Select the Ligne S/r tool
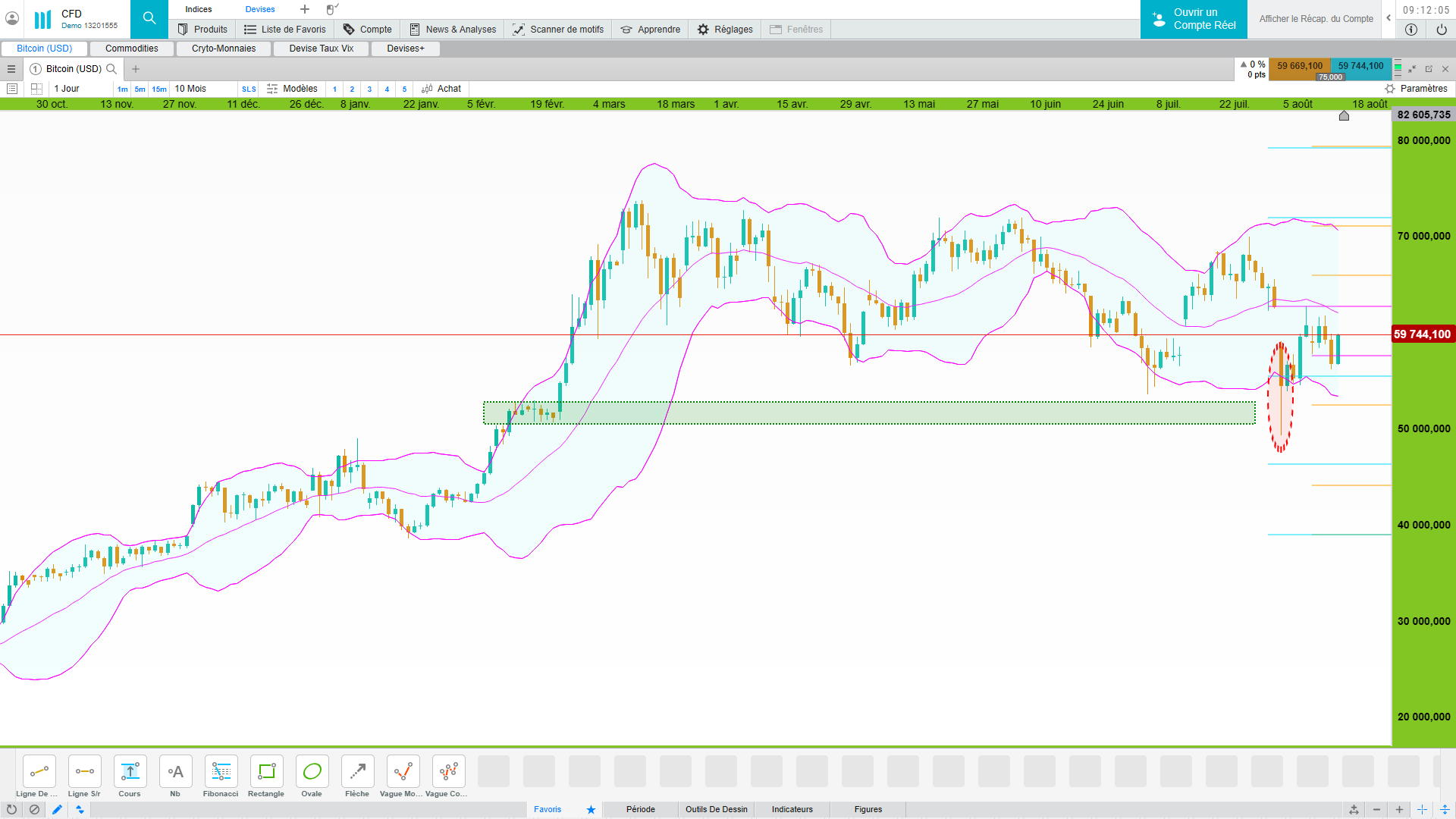The width and height of the screenshot is (1456, 819). pyautogui.click(x=84, y=772)
